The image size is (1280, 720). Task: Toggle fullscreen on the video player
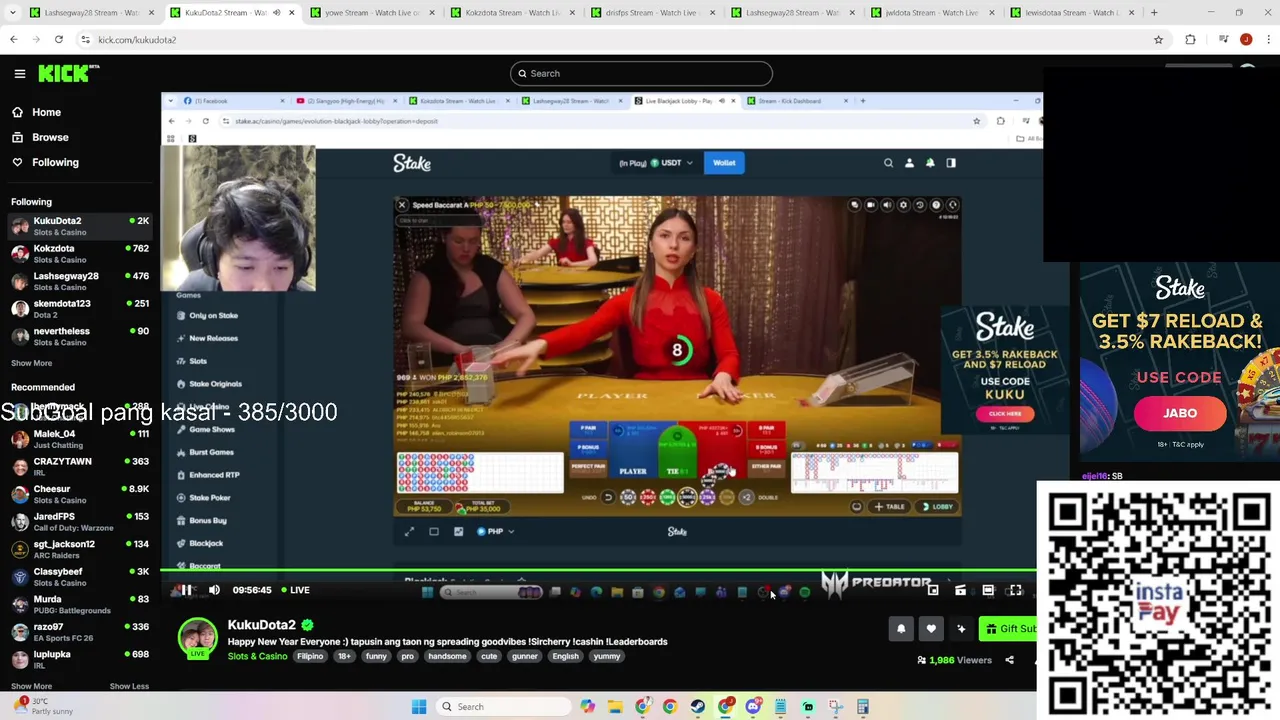coord(1015,590)
